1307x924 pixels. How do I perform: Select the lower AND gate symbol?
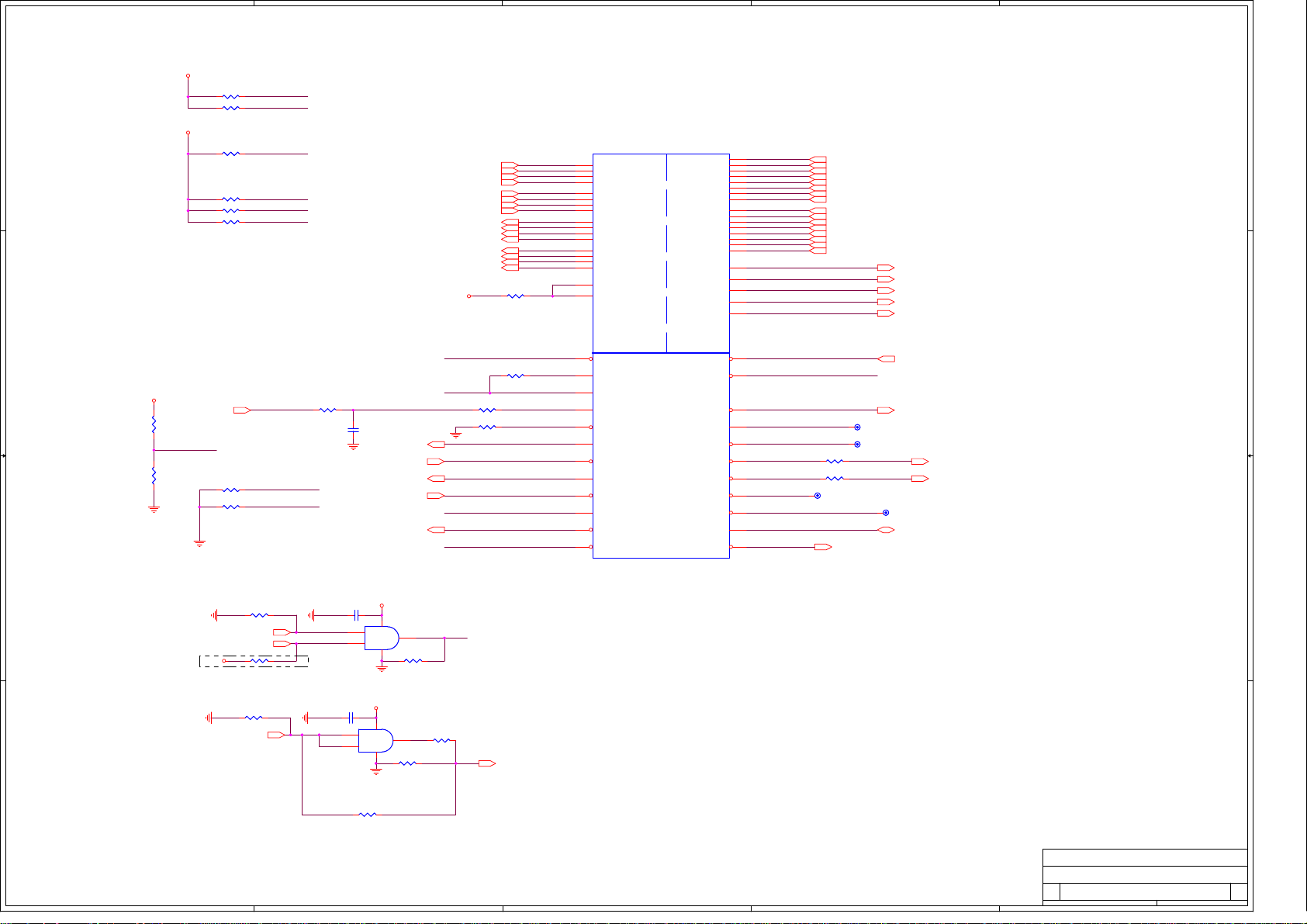tap(375, 741)
